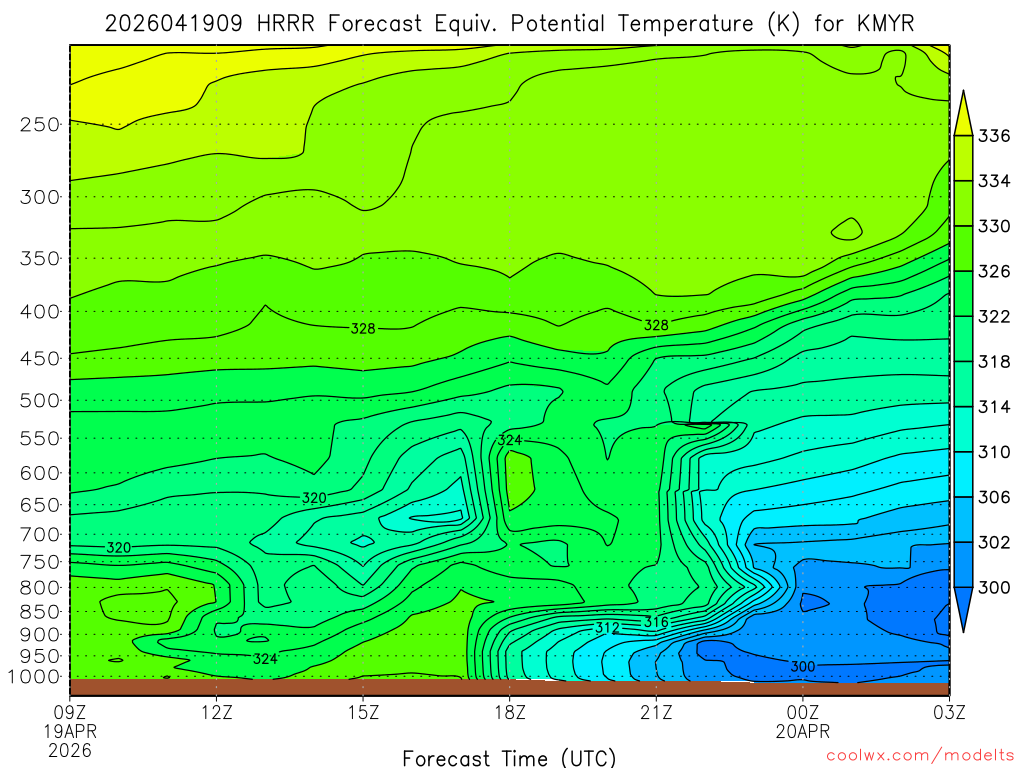Viewport: 1024px width, 768px height.
Task: Select the 400 pressure level label
Action: coord(40,312)
